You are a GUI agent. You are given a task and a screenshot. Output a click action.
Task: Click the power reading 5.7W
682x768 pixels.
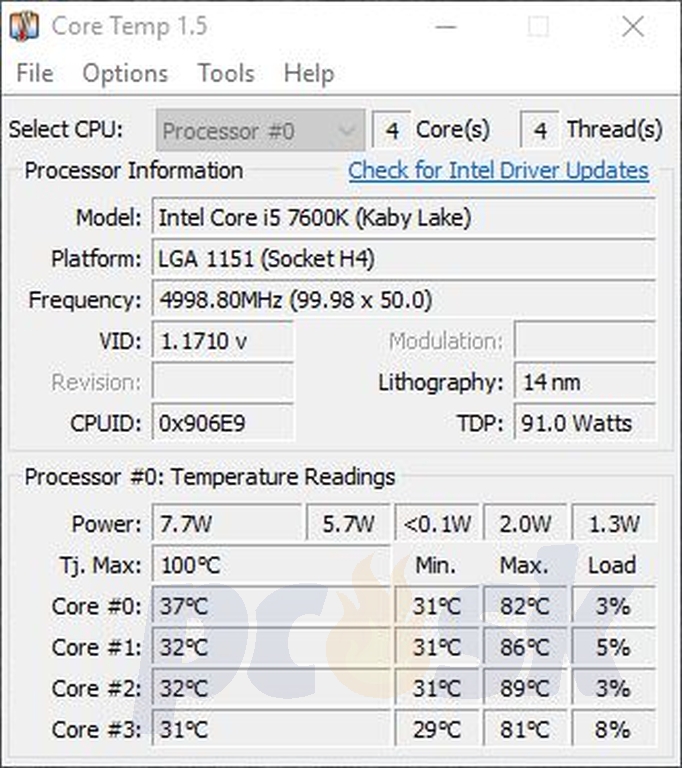click(348, 524)
